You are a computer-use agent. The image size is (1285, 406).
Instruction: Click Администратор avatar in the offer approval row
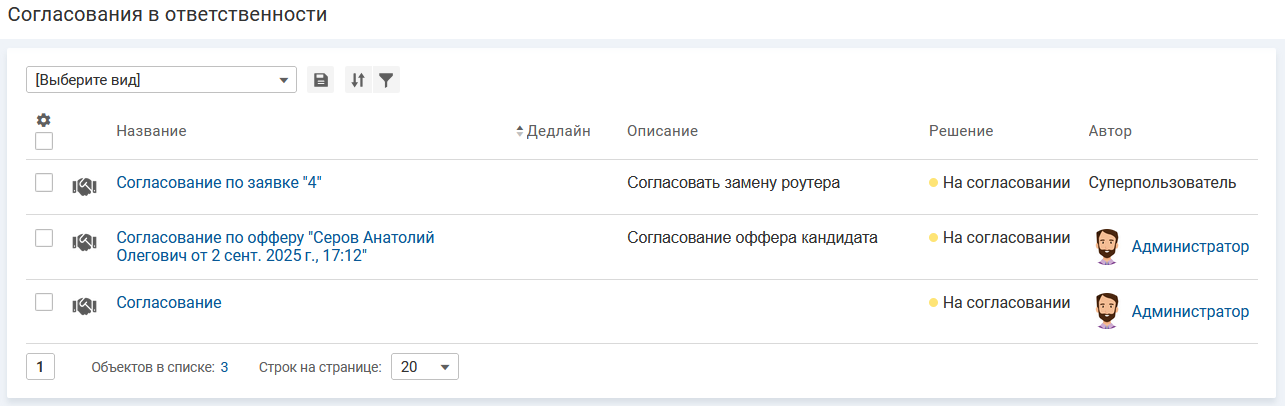click(x=1106, y=247)
